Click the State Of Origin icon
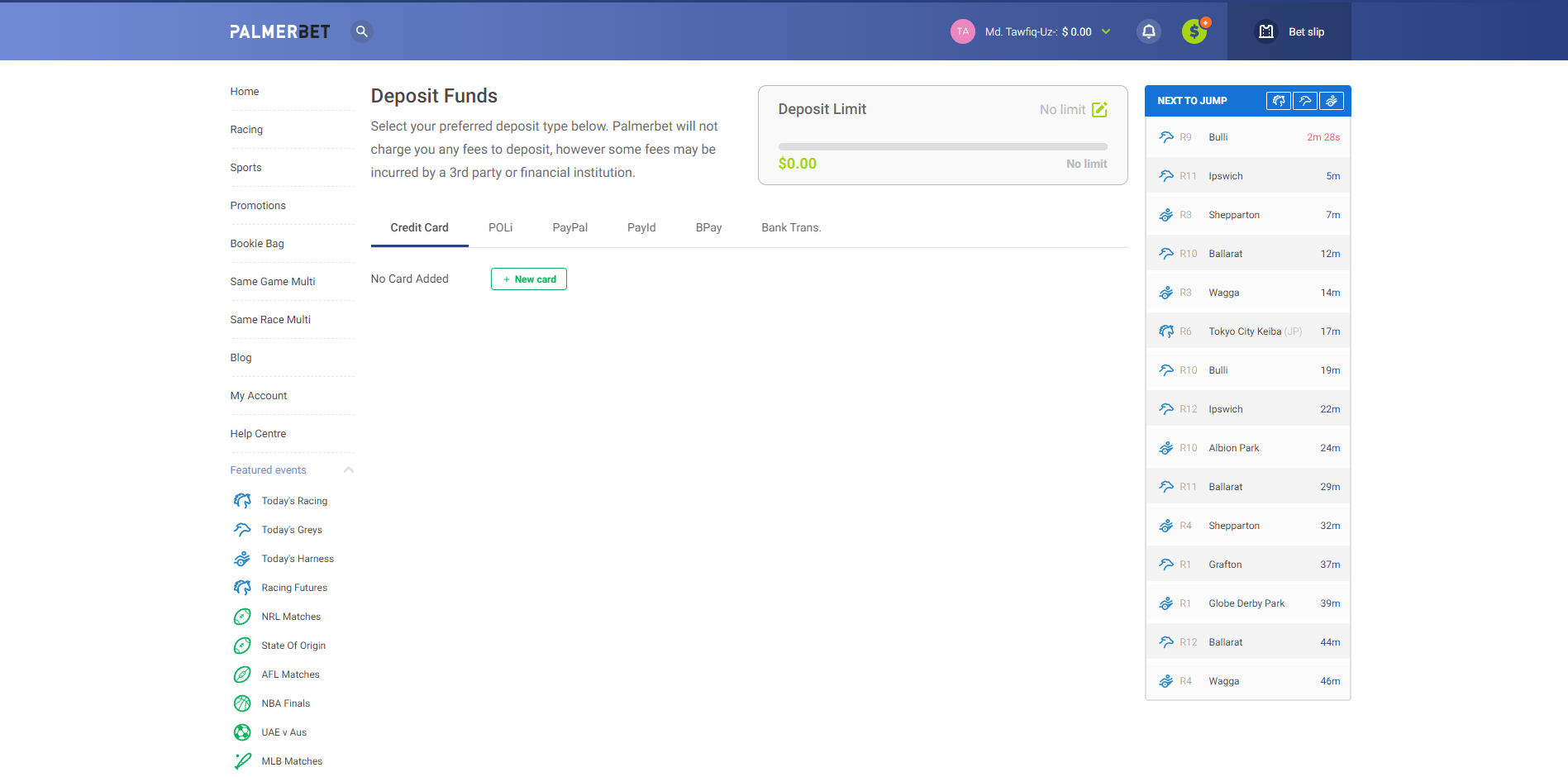This screenshot has height=777, width=1568. [242, 646]
